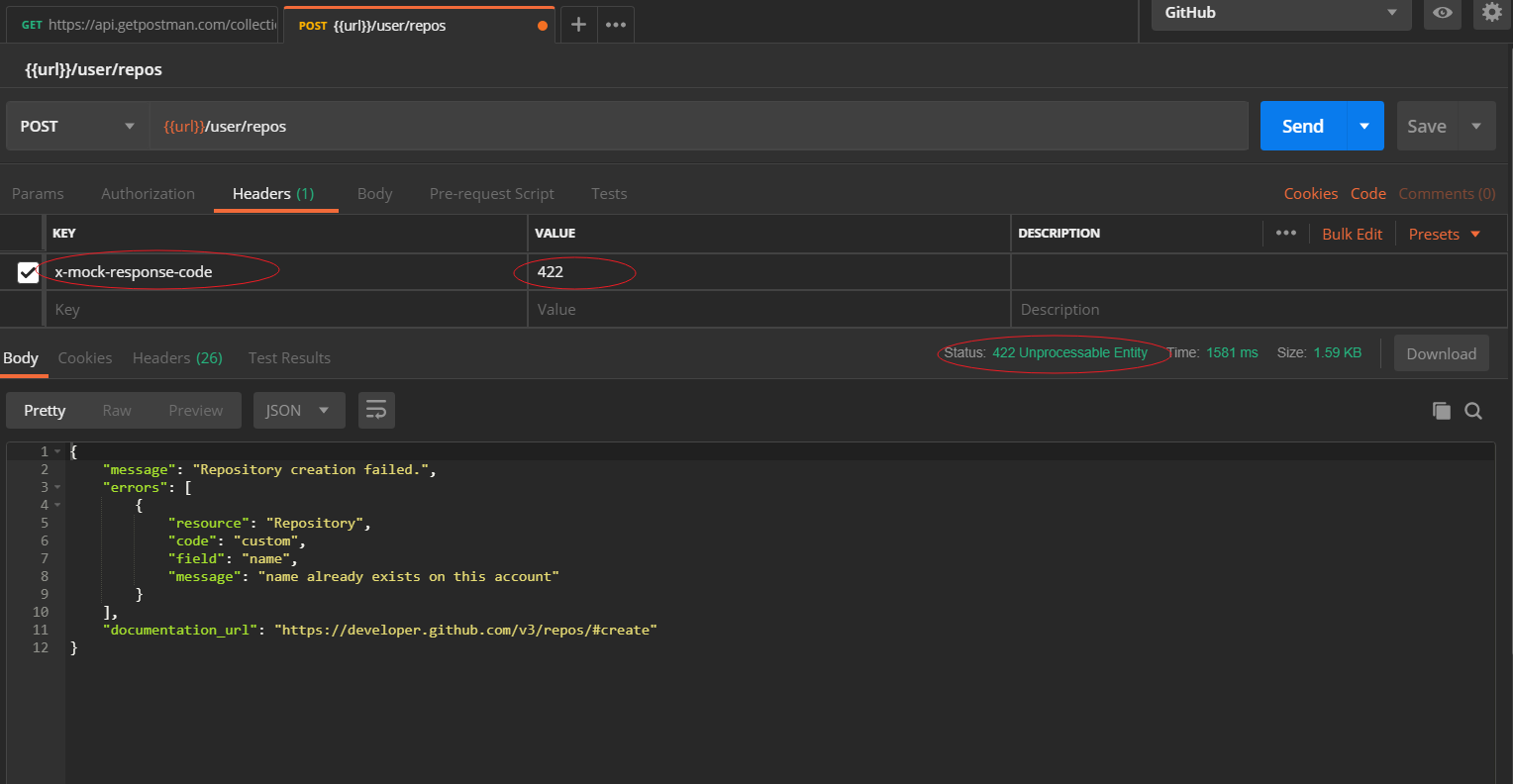
Task: Open the tab options ellipsis menu
Action: click(616, 25)
